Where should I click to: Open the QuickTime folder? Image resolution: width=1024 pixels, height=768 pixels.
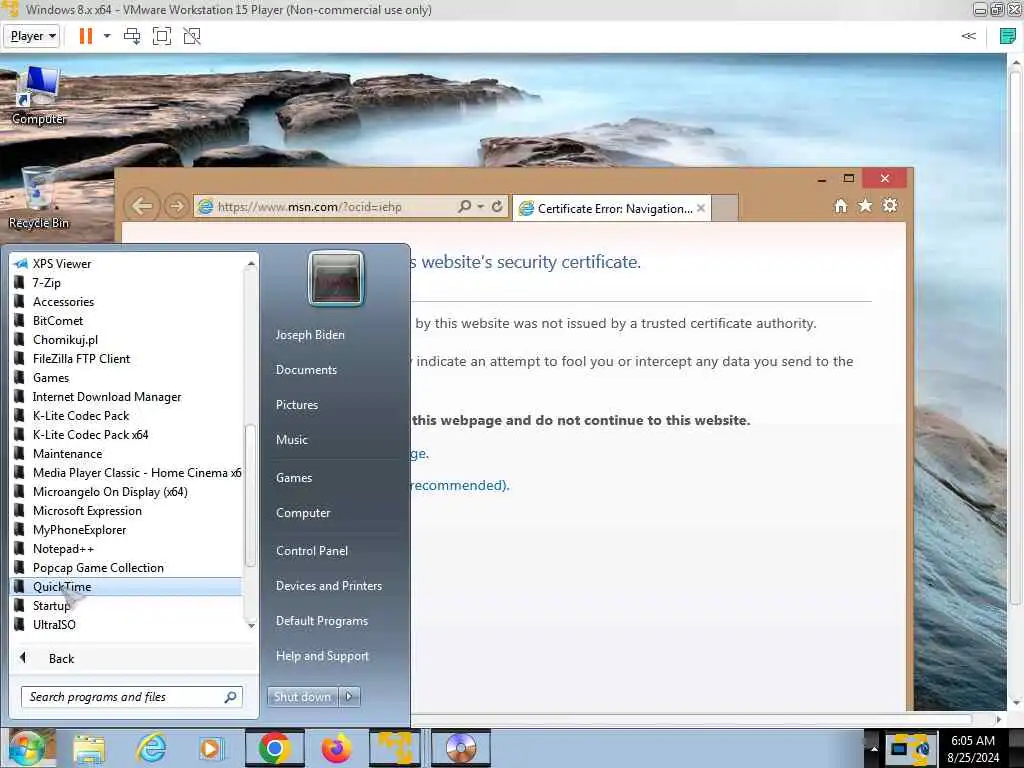127,586
